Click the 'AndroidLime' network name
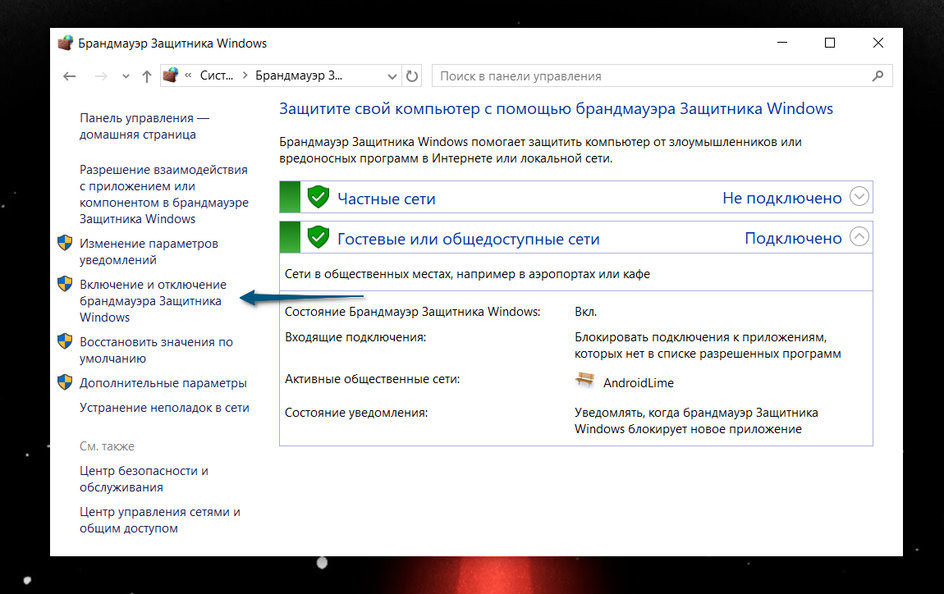 click(x=638, y=383)
